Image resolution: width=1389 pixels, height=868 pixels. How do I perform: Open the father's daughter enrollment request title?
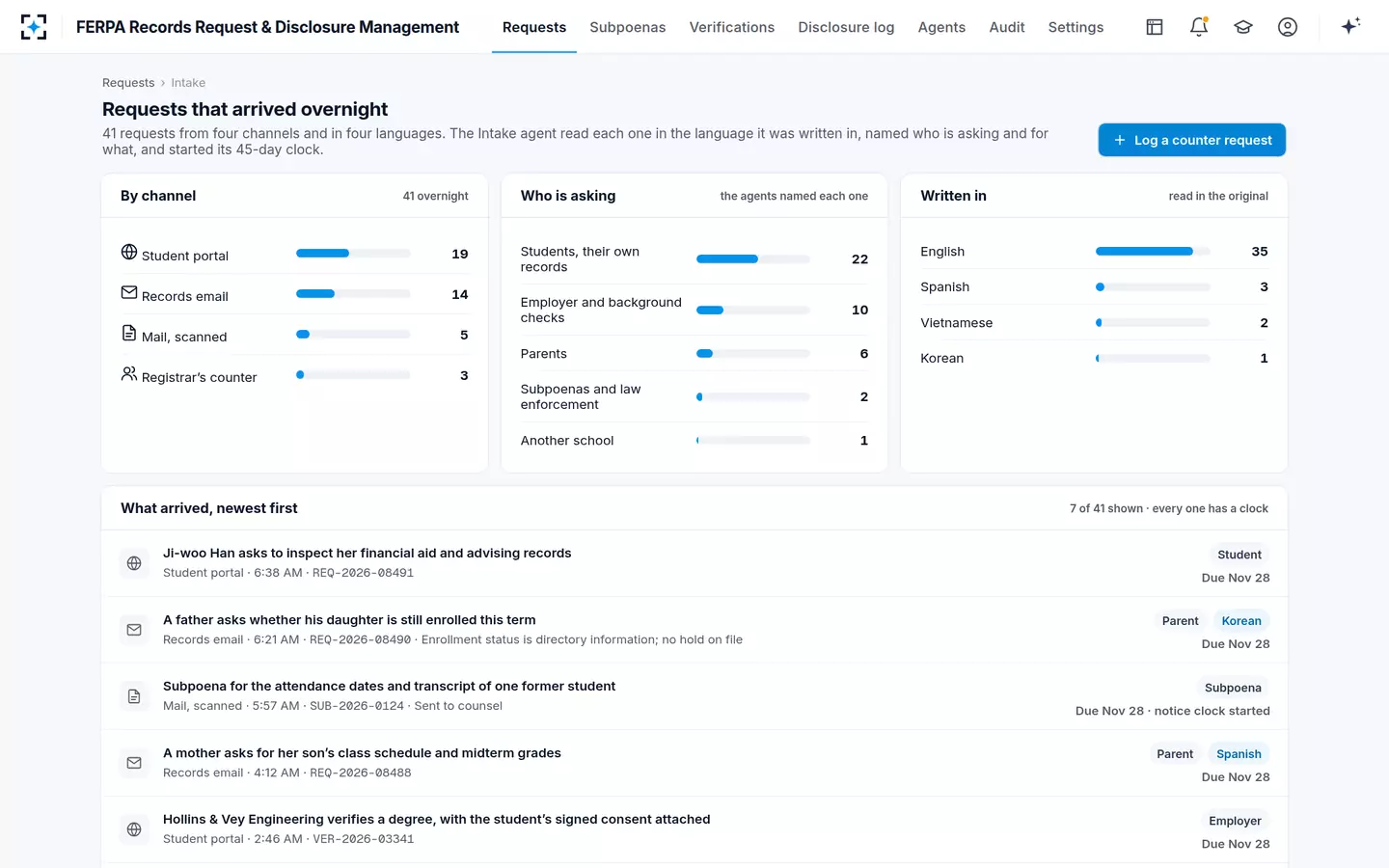(x=349, y=619)
